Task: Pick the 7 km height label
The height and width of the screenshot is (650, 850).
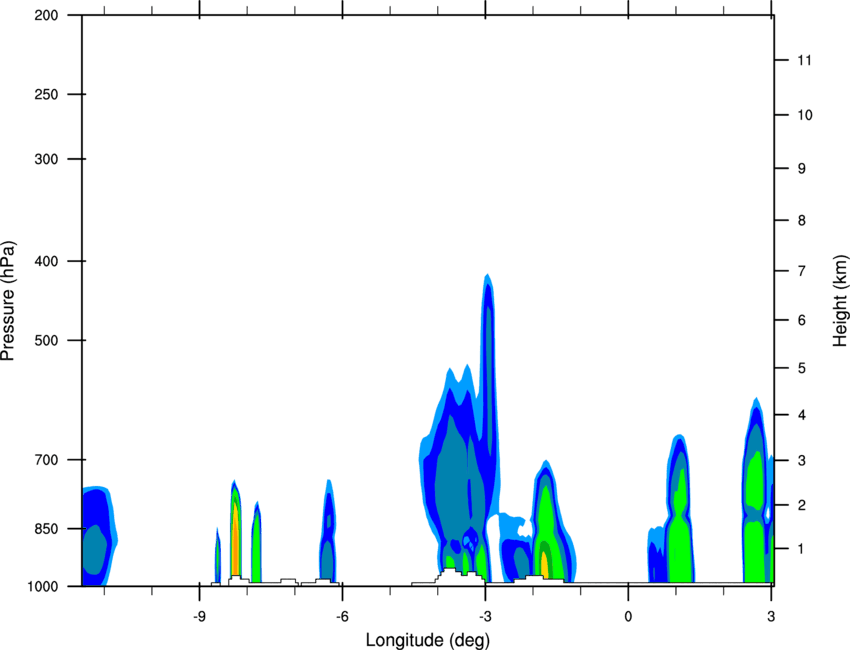Action: [x=802, y=271]
